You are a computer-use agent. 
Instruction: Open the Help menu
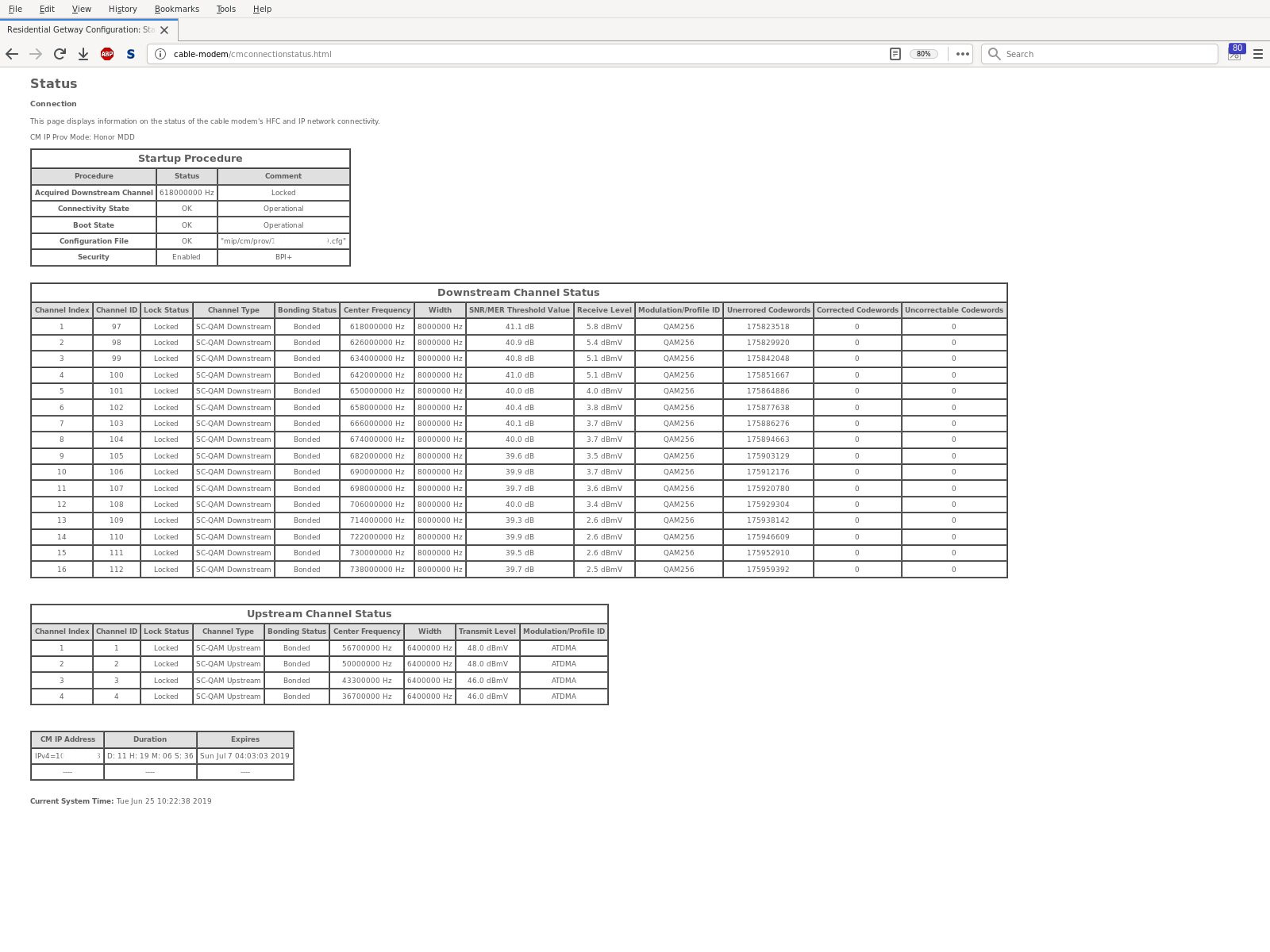click(262, 9)
